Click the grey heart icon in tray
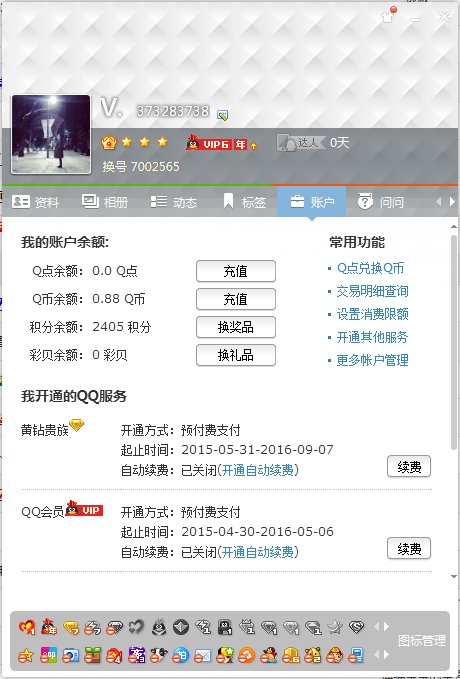 [x=137, y=627]
